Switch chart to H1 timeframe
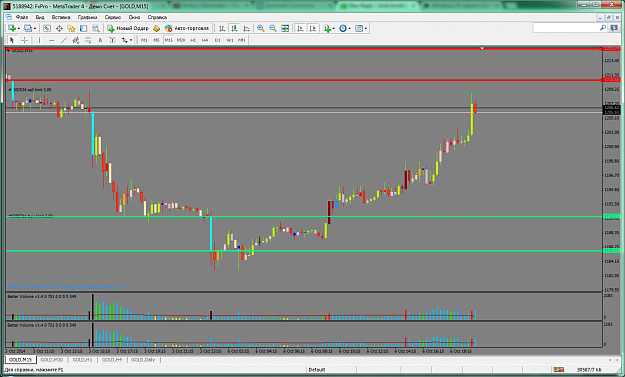 point(193,40)
